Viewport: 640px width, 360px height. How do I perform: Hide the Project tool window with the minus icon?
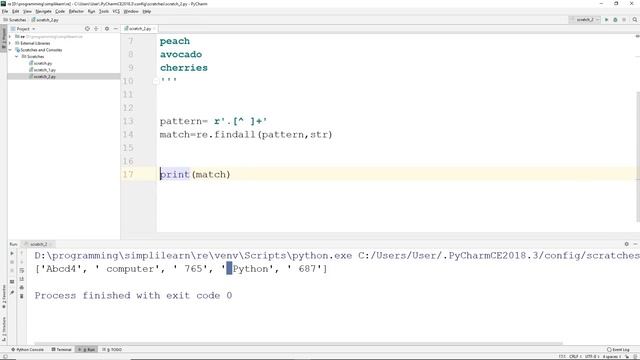[x=116, y=29]
